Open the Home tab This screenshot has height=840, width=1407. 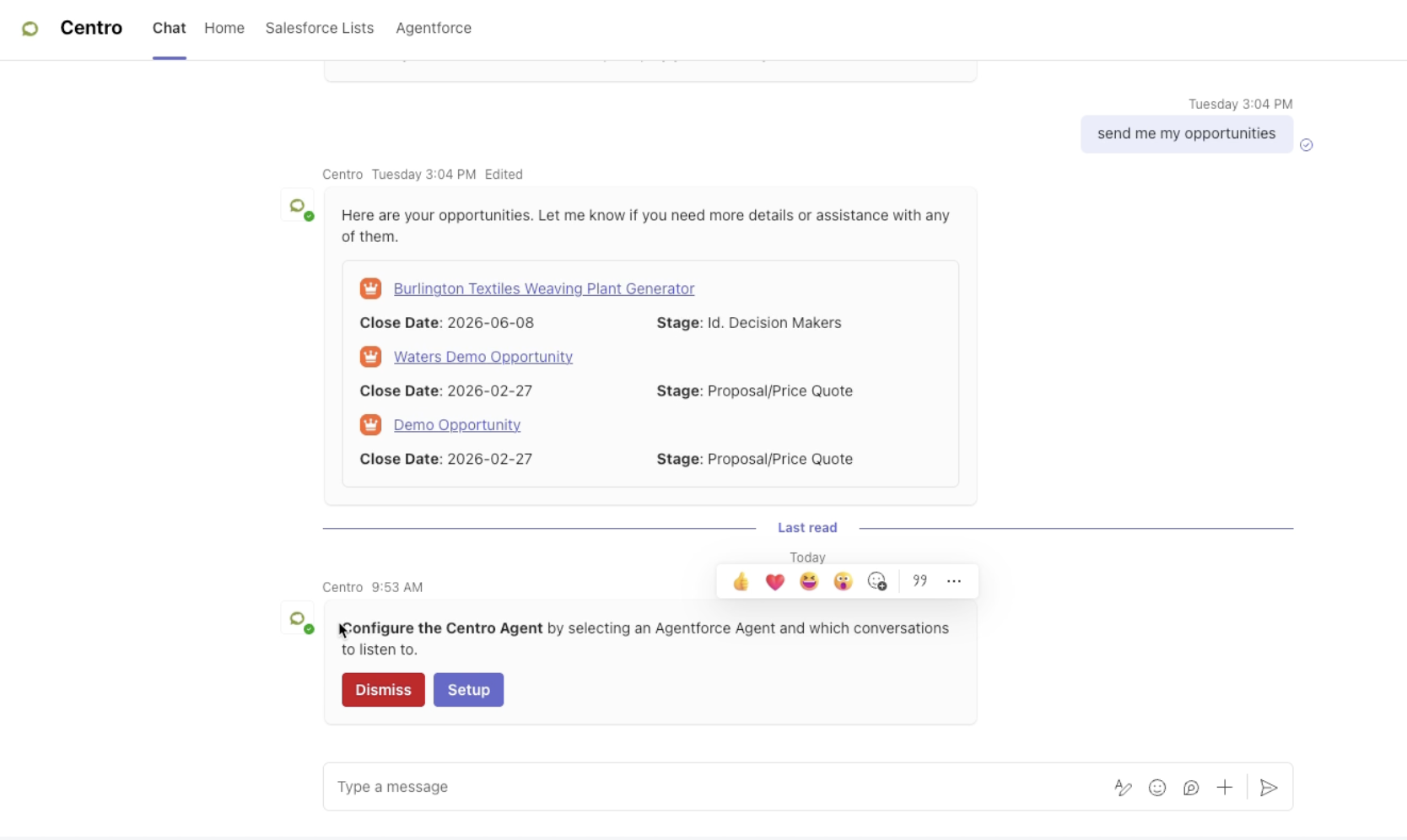(x=224, y=28)
